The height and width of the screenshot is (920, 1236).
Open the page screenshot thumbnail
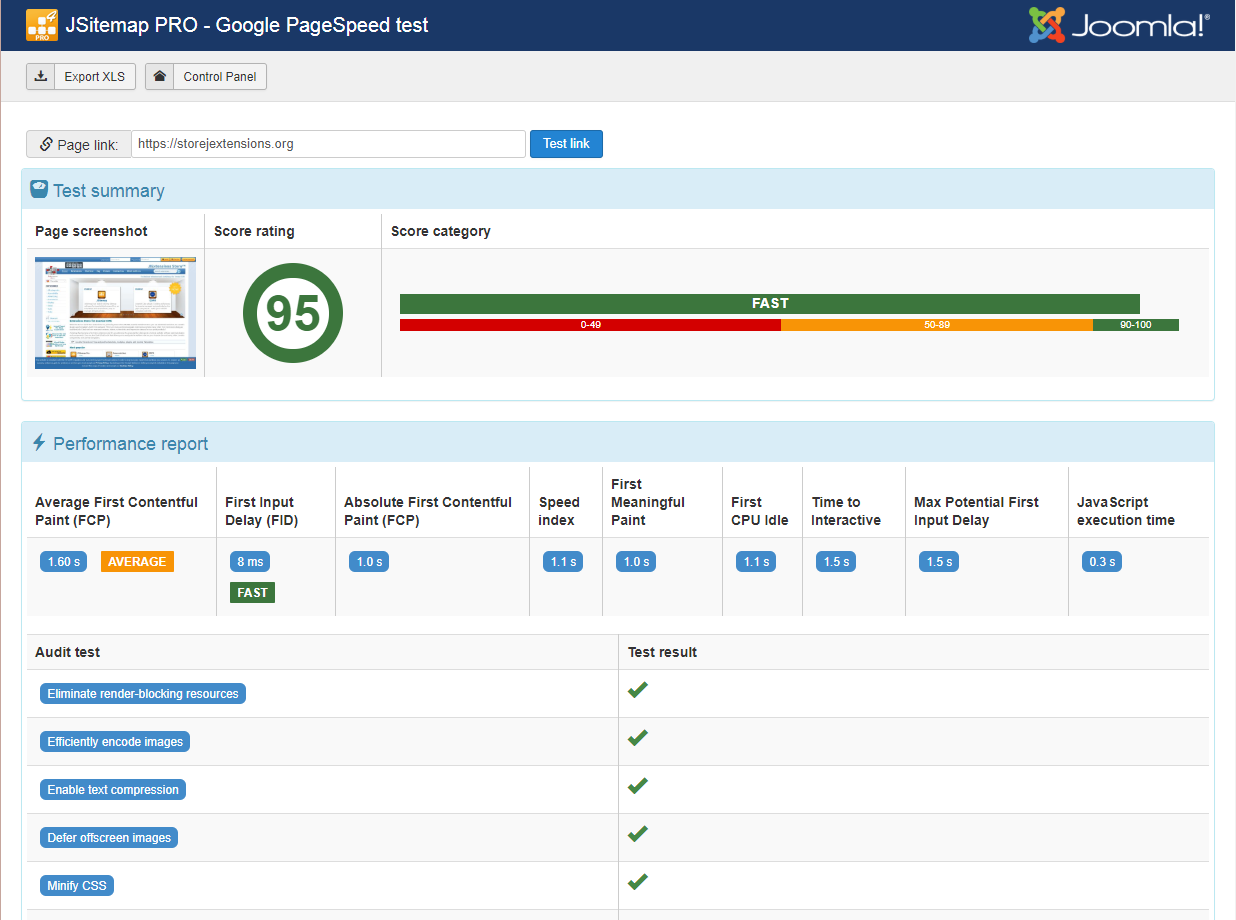click(116, 313)
